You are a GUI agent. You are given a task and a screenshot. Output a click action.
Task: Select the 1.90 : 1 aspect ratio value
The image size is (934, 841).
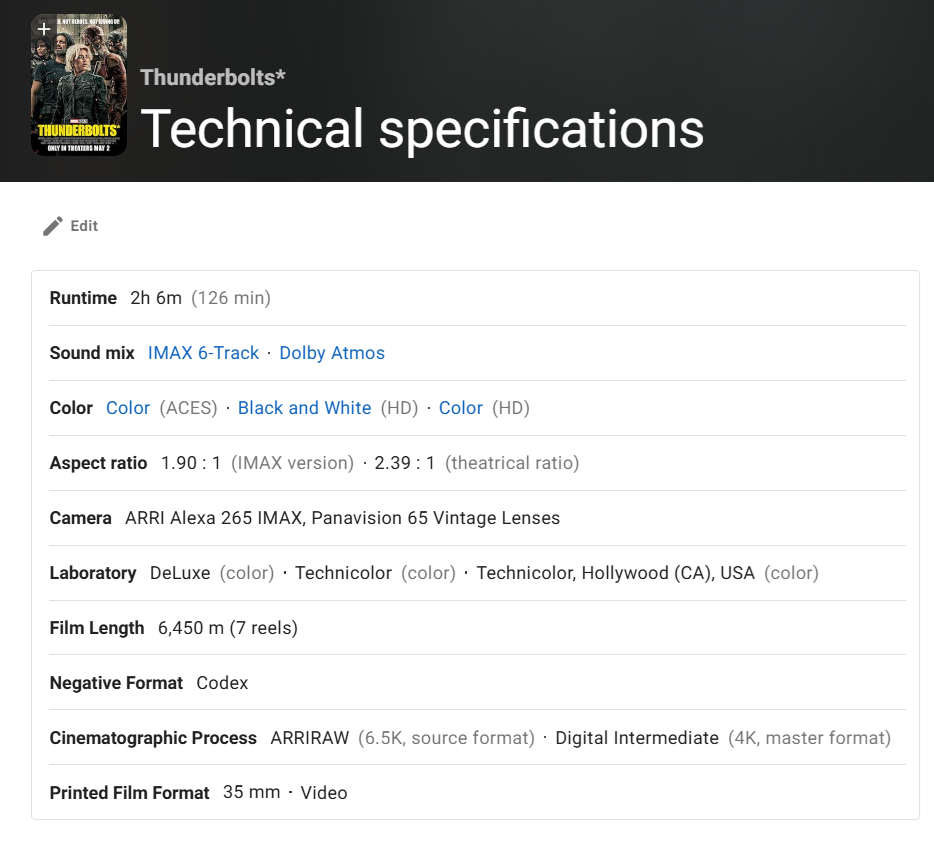click(191, 463)
